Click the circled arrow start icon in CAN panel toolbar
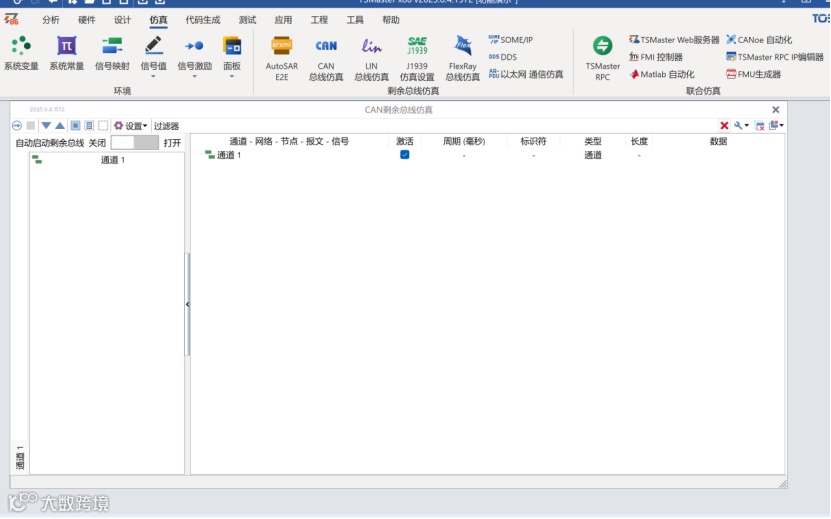 click(x=17, y=126)
